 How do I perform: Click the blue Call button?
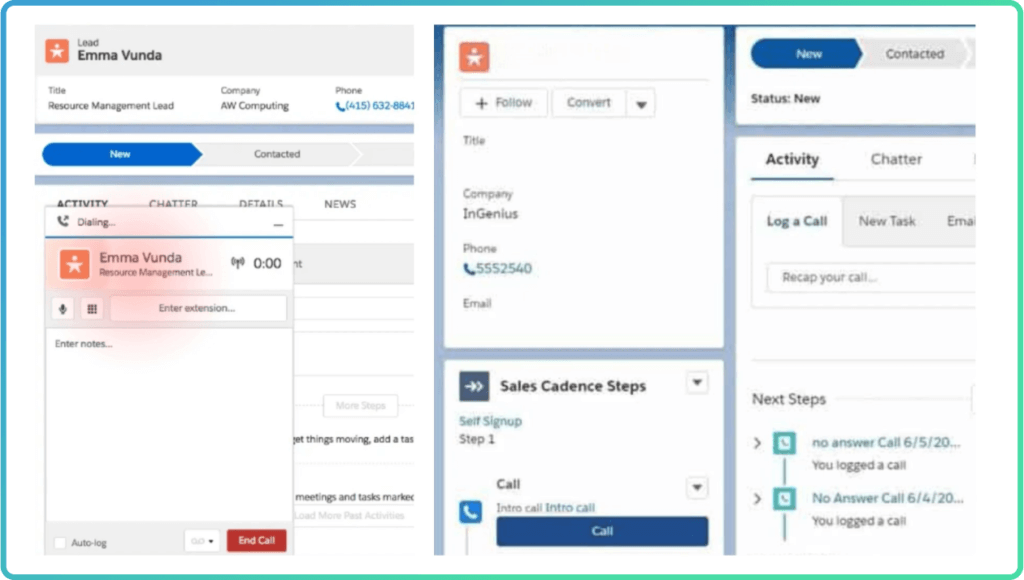(x=602, y=531)
